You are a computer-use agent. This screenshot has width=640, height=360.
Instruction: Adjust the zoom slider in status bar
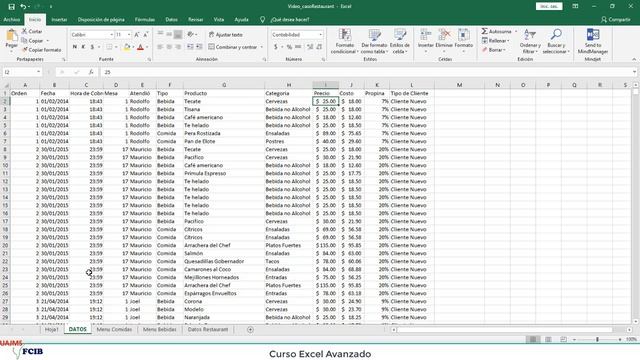pyautogui.click(x=597, y=339)
